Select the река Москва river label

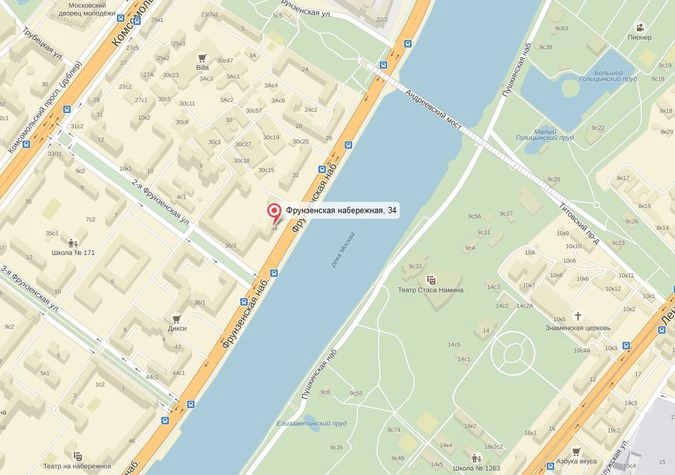344,250
